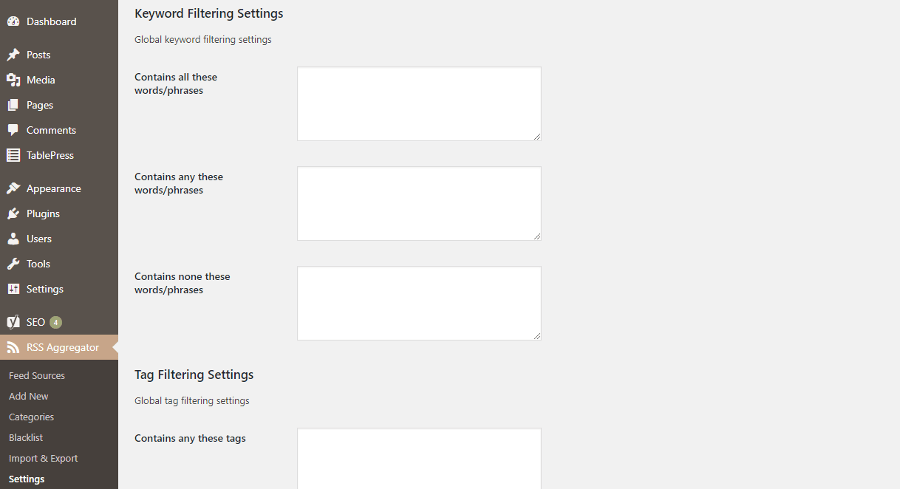Screen dimensions: 900x489
Task: Open Import & Export submenu
Action: [x=43, y=459]
